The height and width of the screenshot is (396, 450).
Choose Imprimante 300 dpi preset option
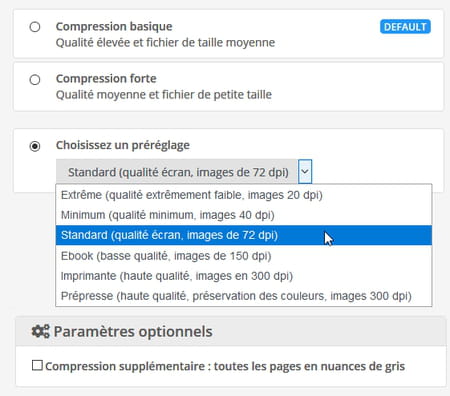(244, 276)
